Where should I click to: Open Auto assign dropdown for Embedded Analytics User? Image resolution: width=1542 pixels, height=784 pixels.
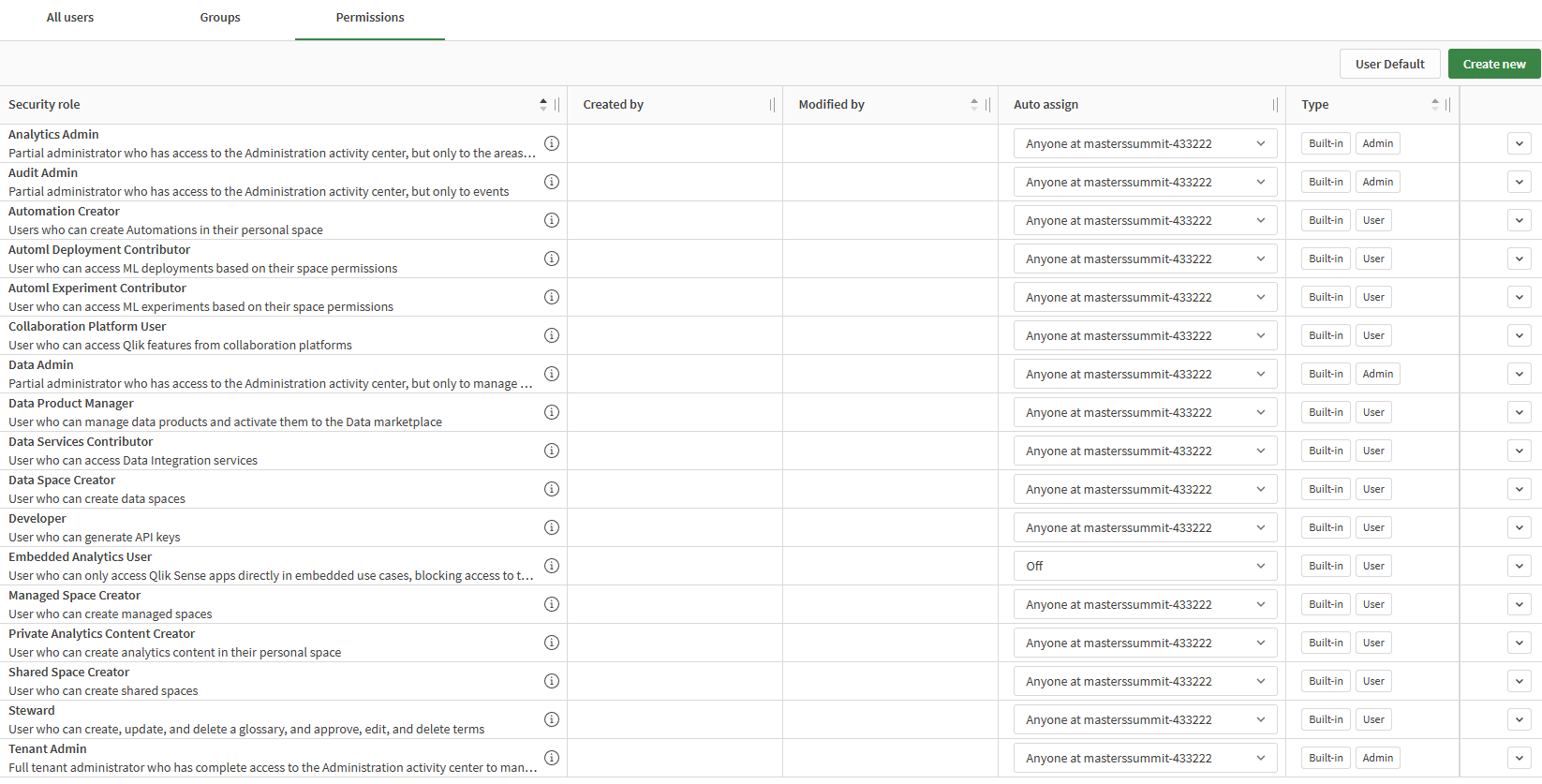tap(1145, 566)
